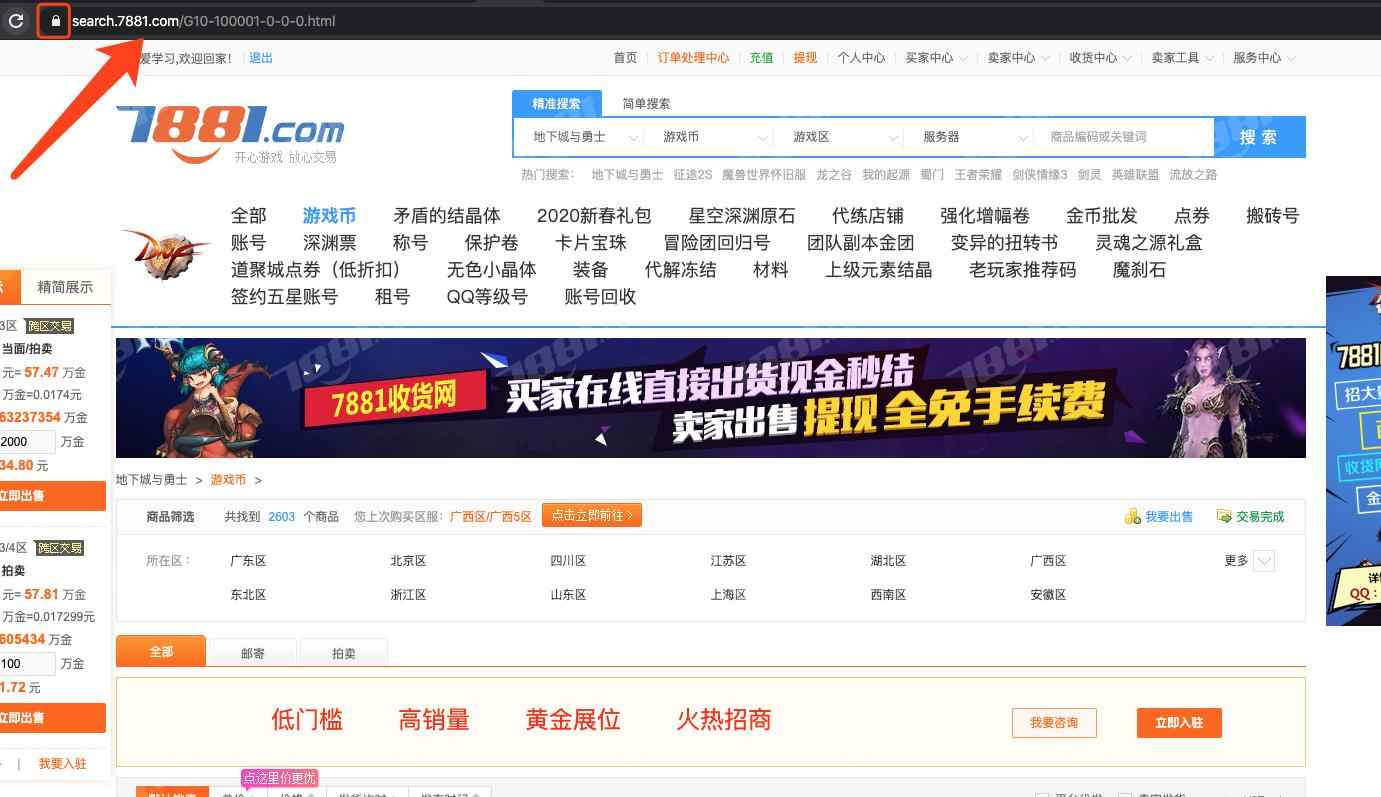Click the 交易完成 icon

coord(1224,516)
